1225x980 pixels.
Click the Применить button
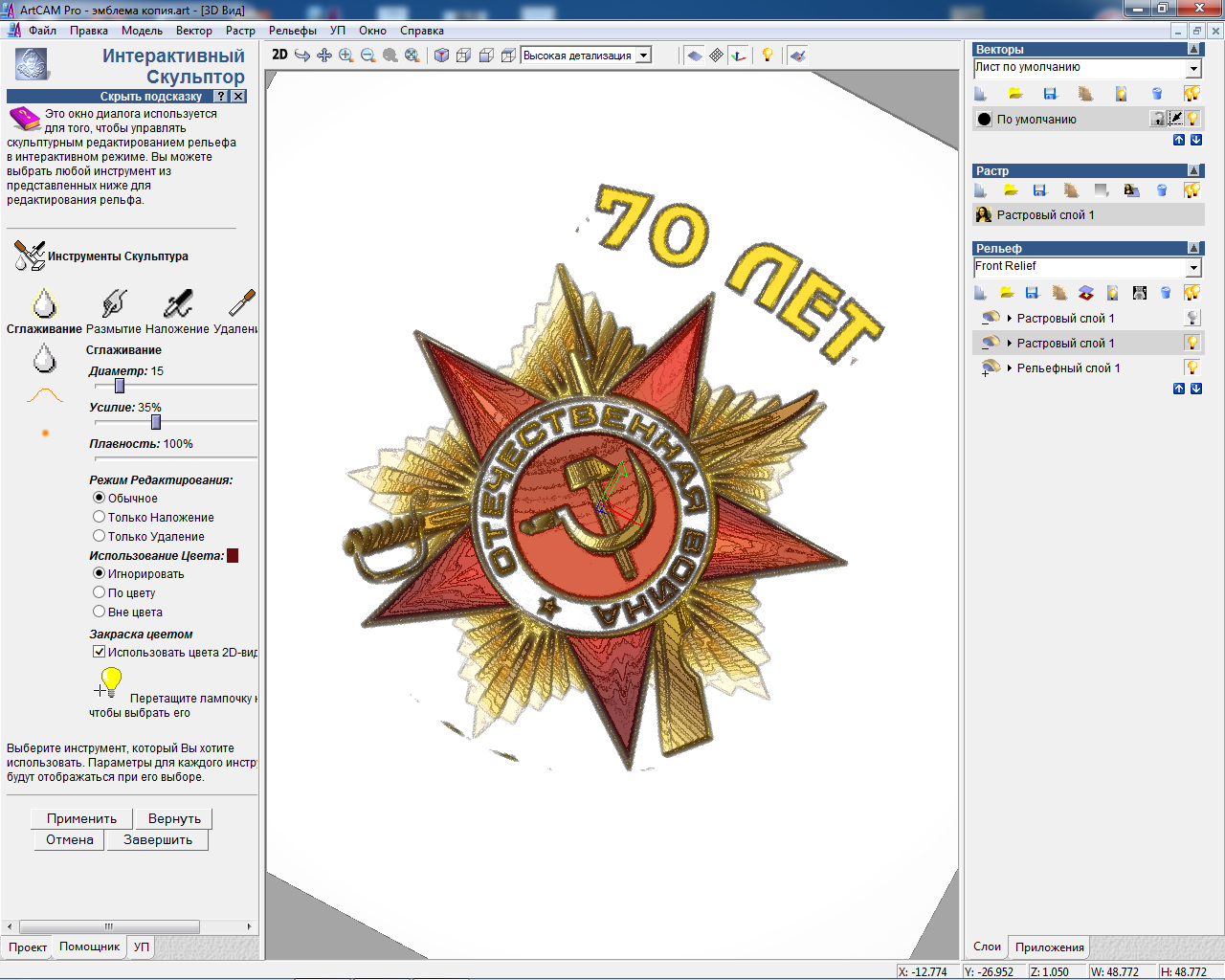point(81,818)
